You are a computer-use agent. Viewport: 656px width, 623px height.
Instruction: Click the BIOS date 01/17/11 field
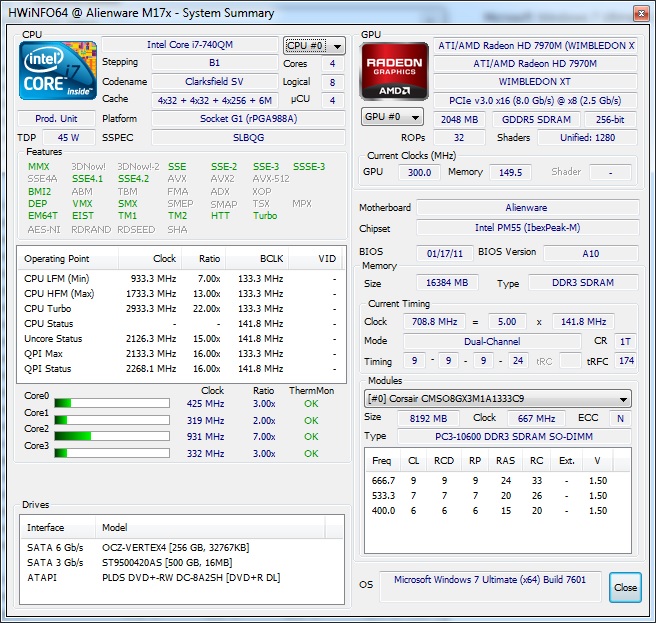point(445,254)
